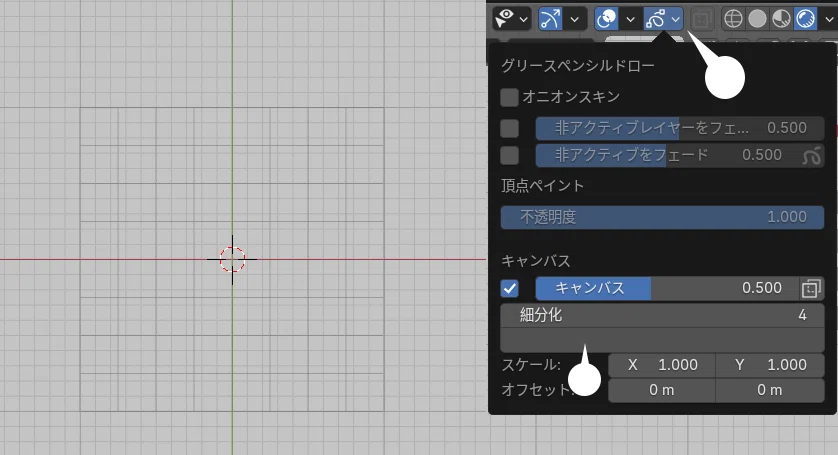Uncheck the キャンバス checkbox
838x455 pixels.
click(509, 289)
